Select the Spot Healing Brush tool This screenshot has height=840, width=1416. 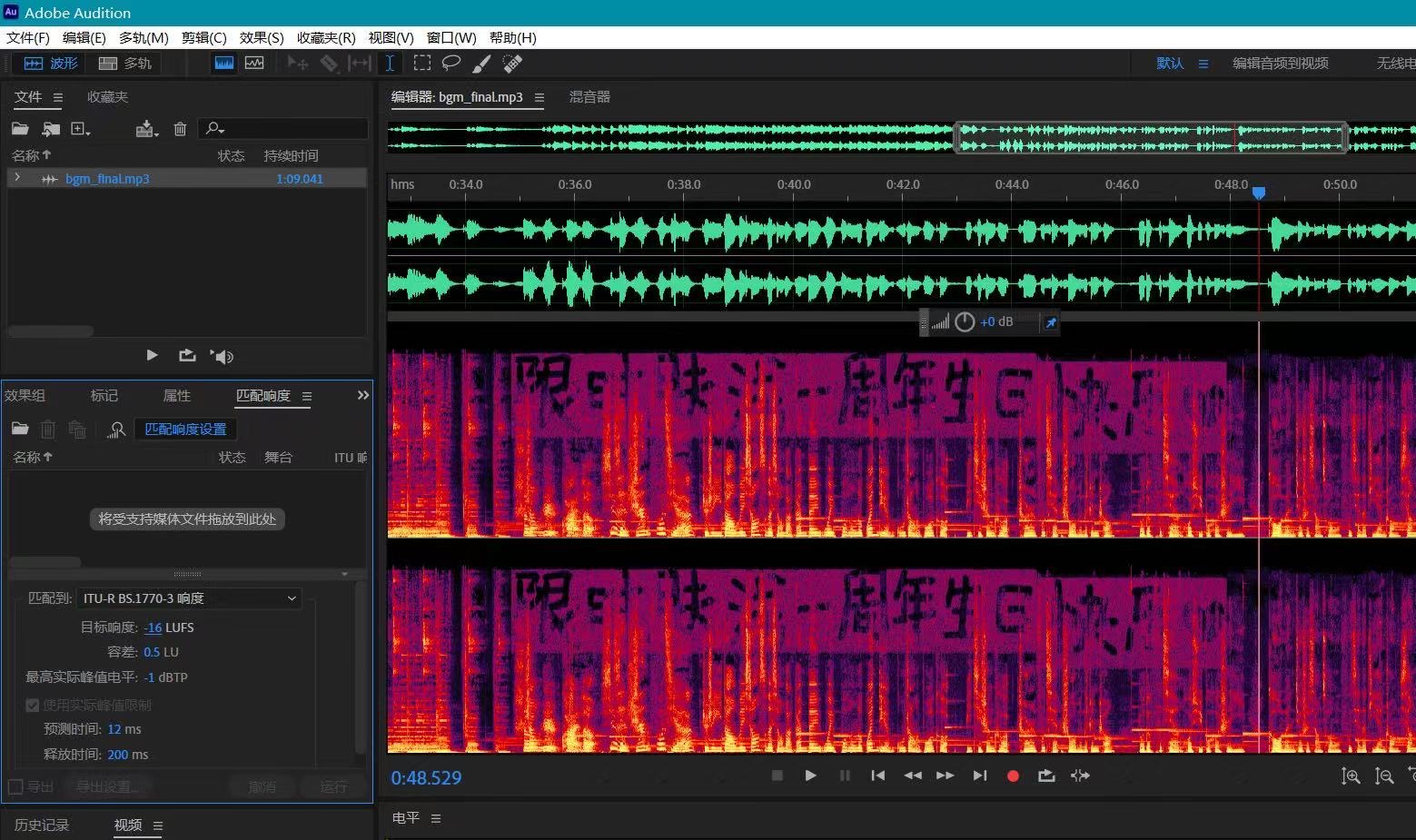click(513, 63)
